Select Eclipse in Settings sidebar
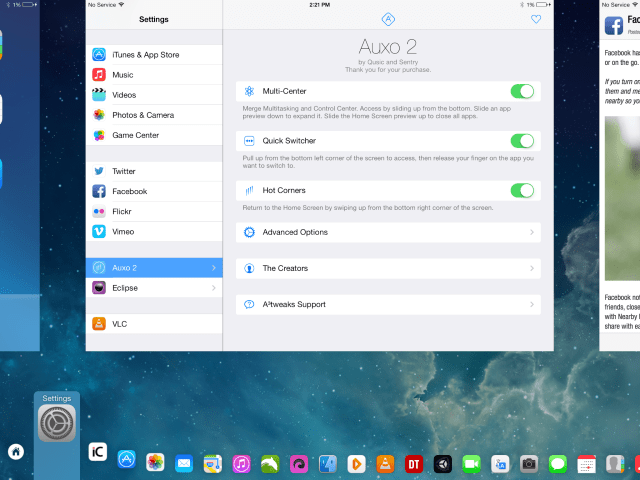 click(x=154, y=288)
